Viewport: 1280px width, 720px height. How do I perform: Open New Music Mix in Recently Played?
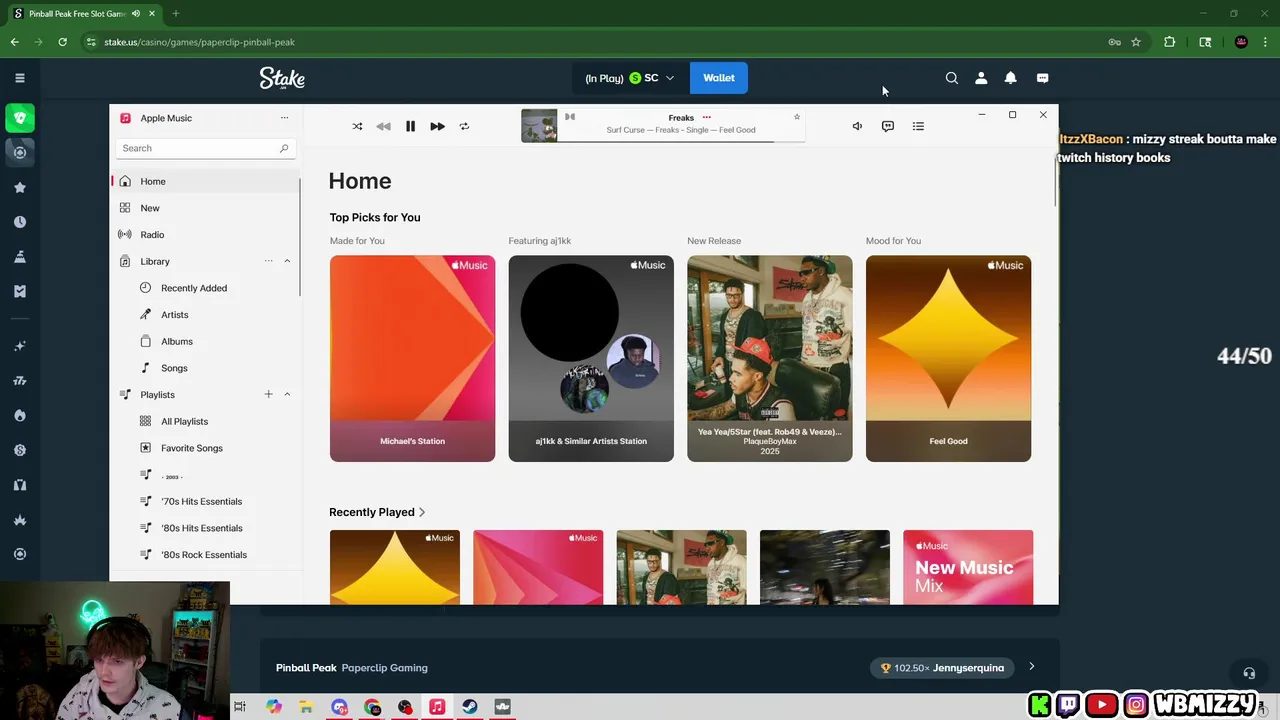pyautogui.click(x=968, y=567)
